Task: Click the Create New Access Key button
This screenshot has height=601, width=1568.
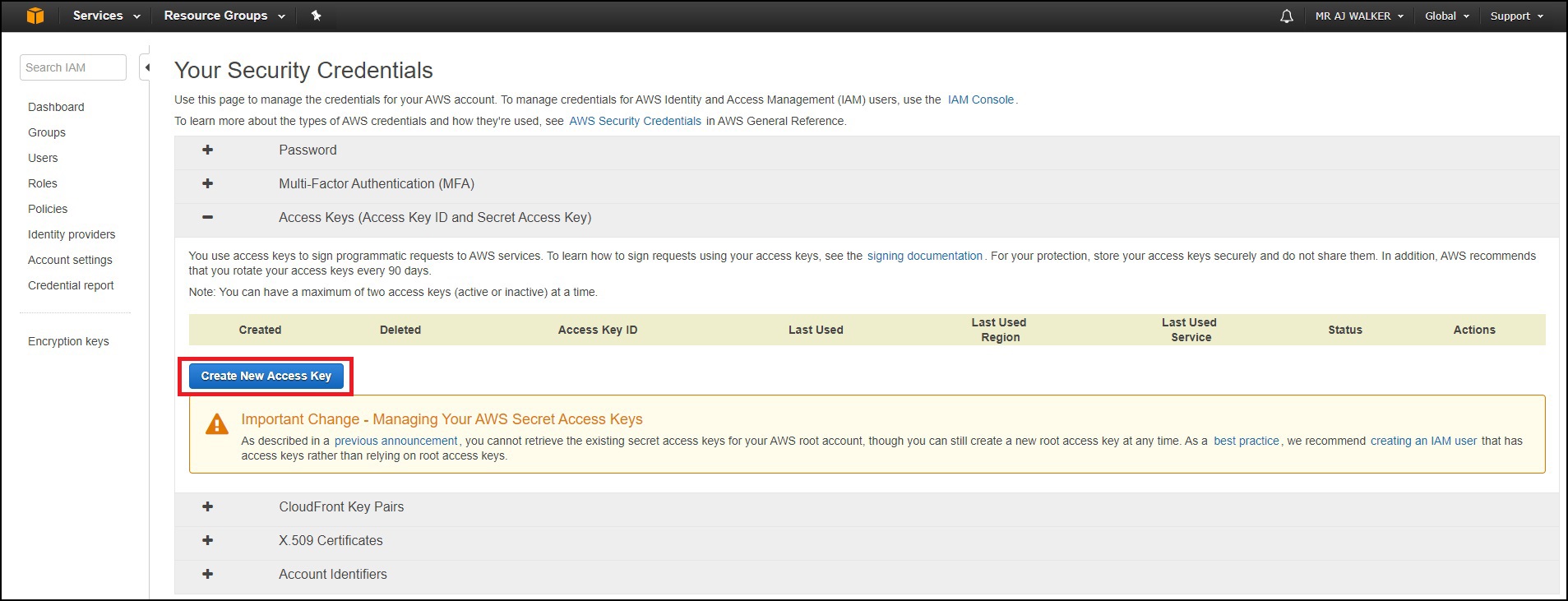Action: pos(266,376)
